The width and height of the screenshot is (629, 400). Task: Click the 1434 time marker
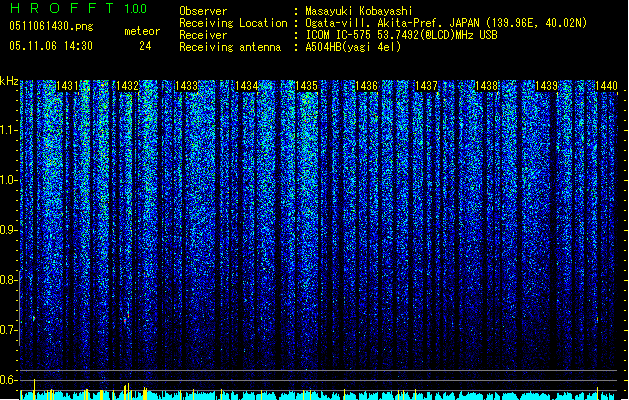(x=247, y=86)
